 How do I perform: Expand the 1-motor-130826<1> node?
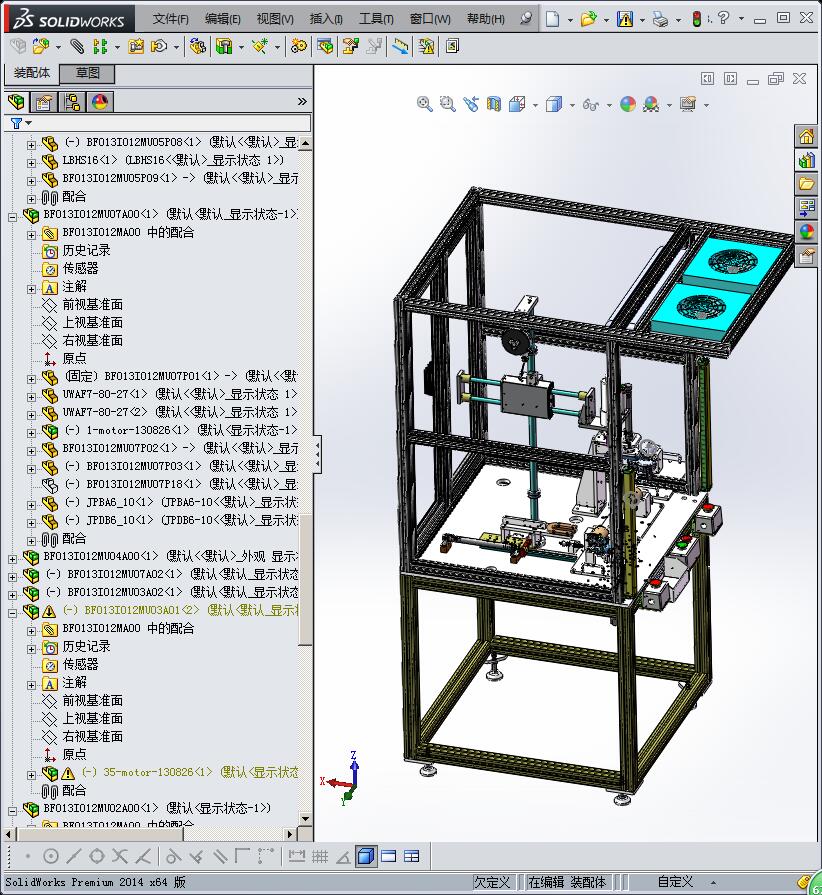pos(31,433)
